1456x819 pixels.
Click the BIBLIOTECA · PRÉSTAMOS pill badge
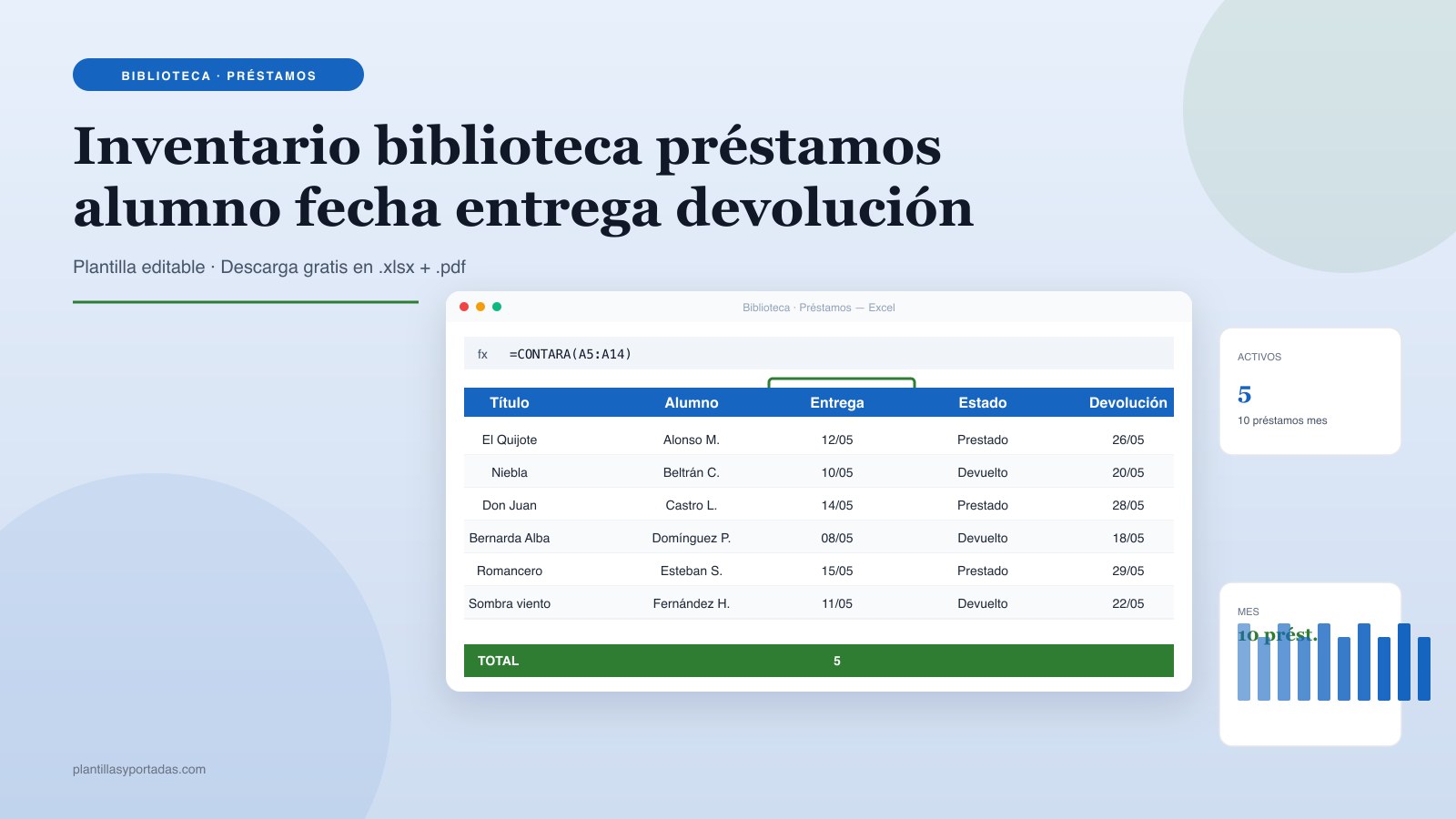coord(218,75)
